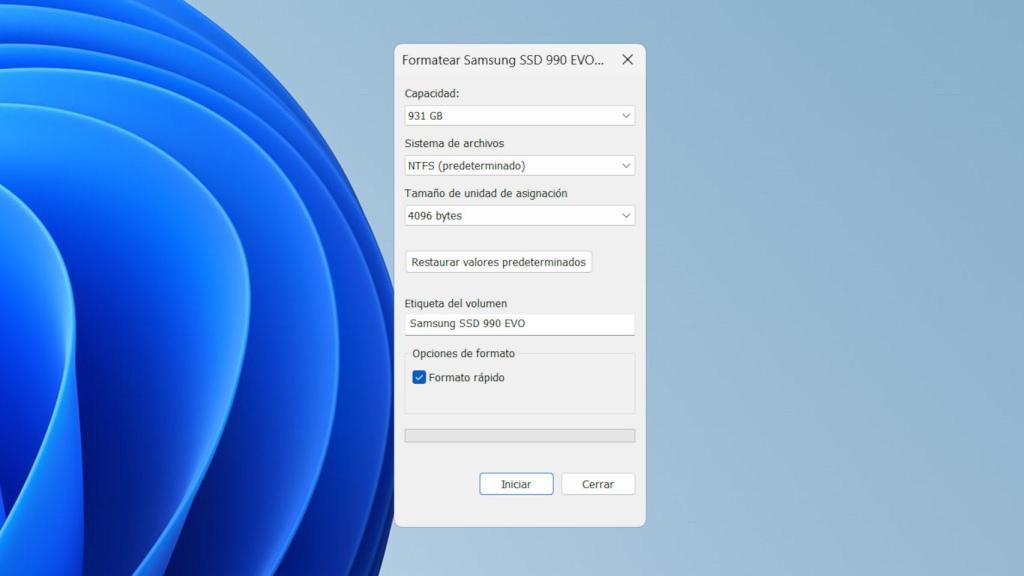
Task: Click the Capacidad section label
Action: (434, 92)
